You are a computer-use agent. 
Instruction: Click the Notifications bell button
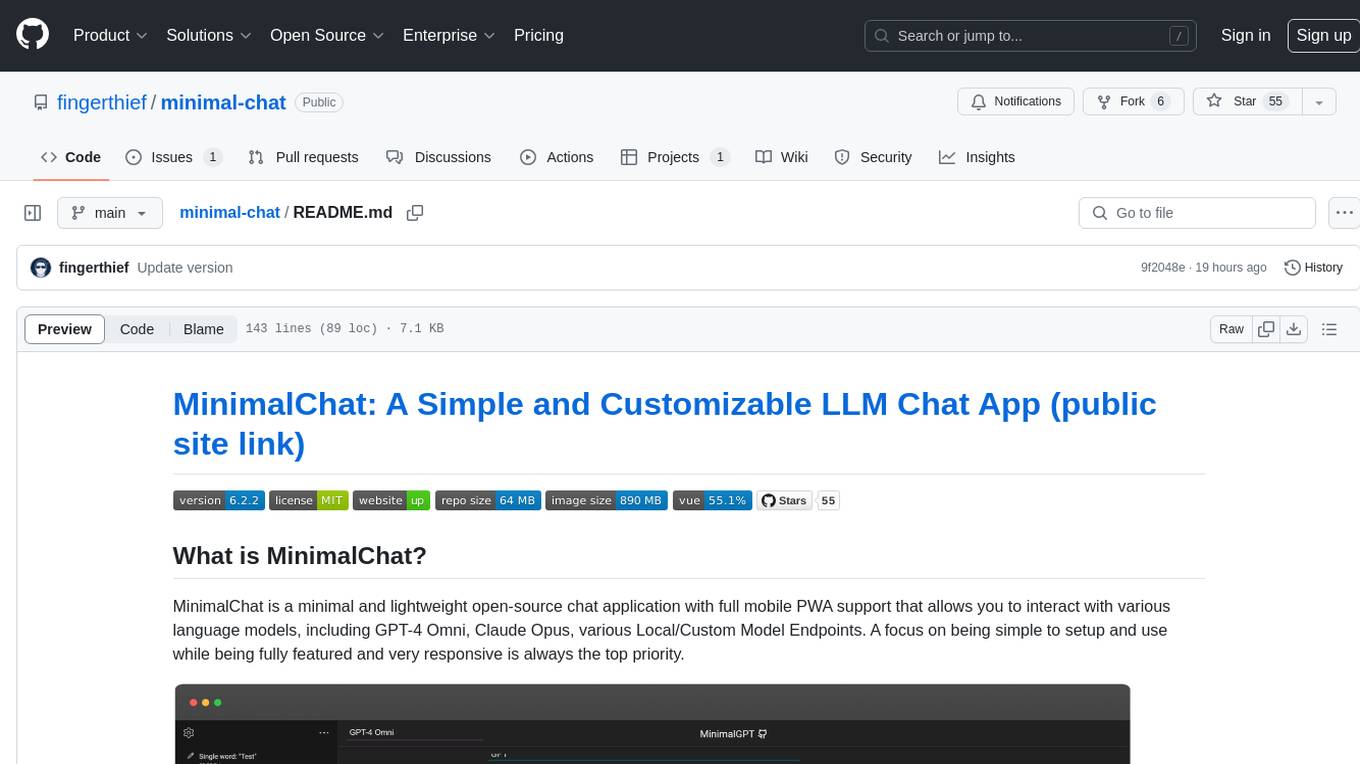point(1016,102)
